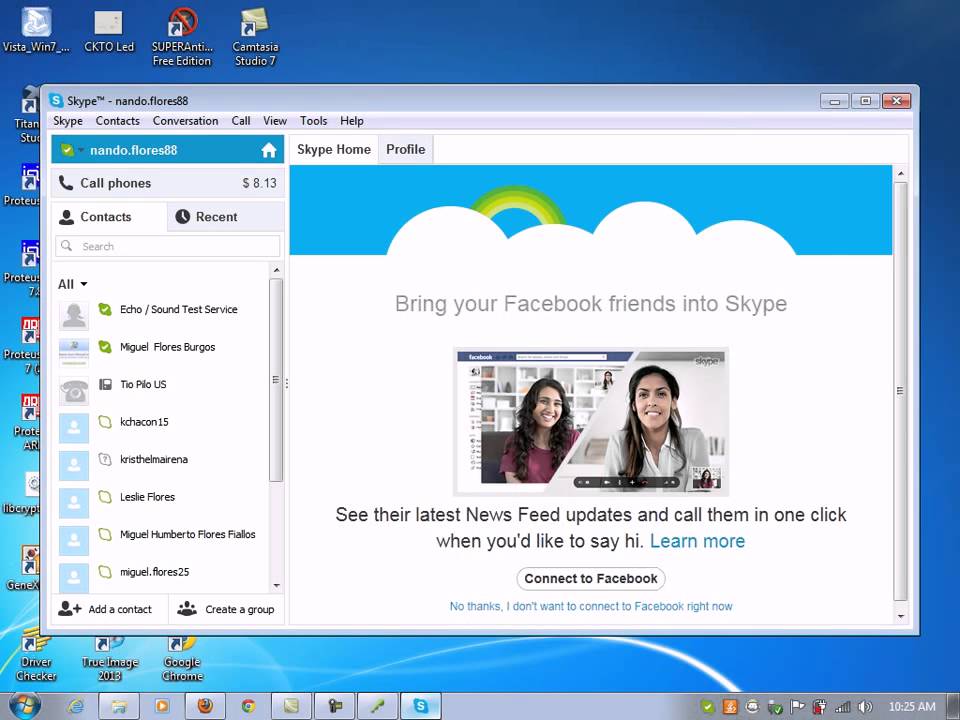Click the Windows Explorer taskbar icon

click(119, 706)
